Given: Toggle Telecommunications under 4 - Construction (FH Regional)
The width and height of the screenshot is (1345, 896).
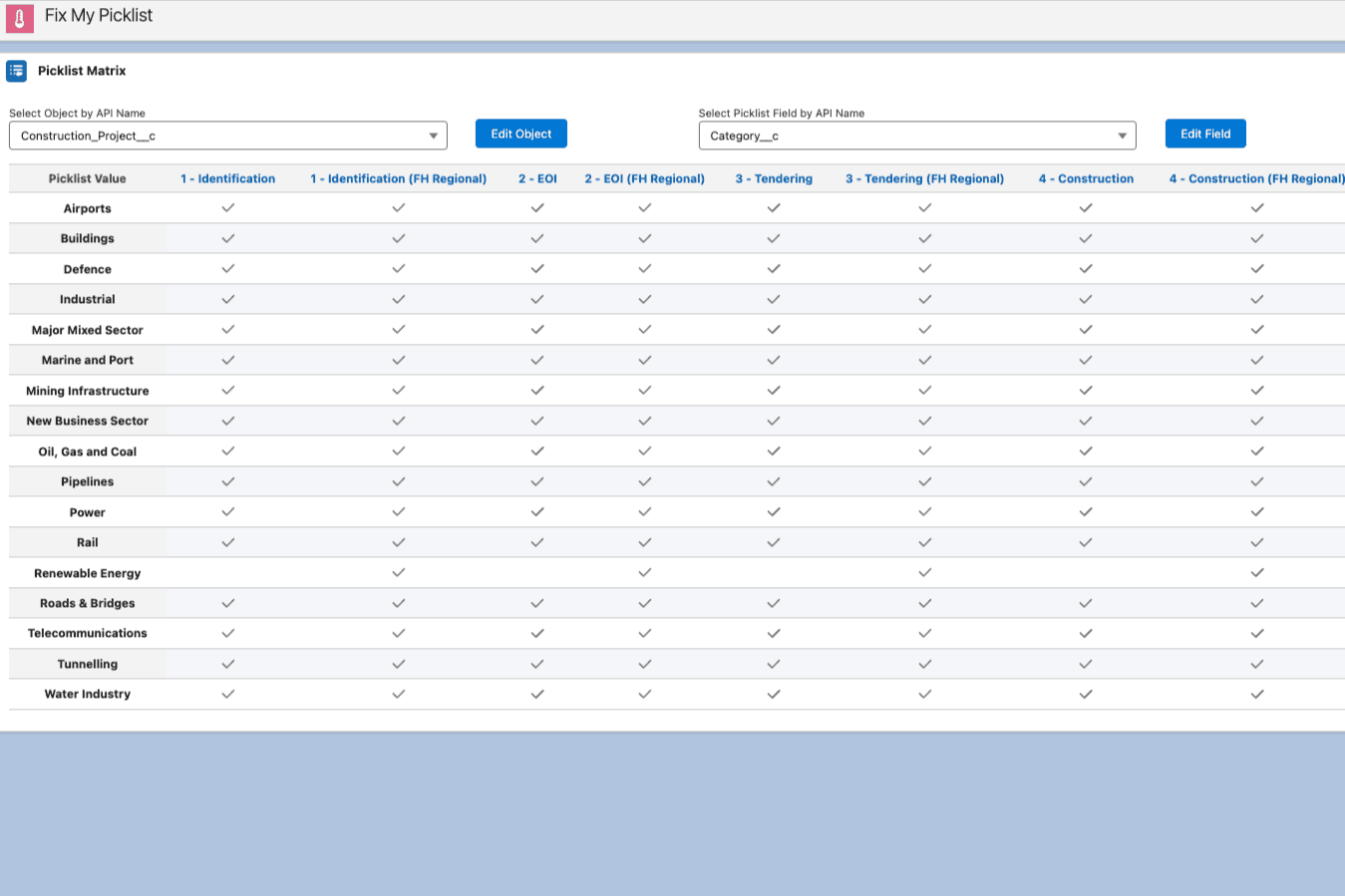Looking at the screenshot, I should coord(1257,633).
